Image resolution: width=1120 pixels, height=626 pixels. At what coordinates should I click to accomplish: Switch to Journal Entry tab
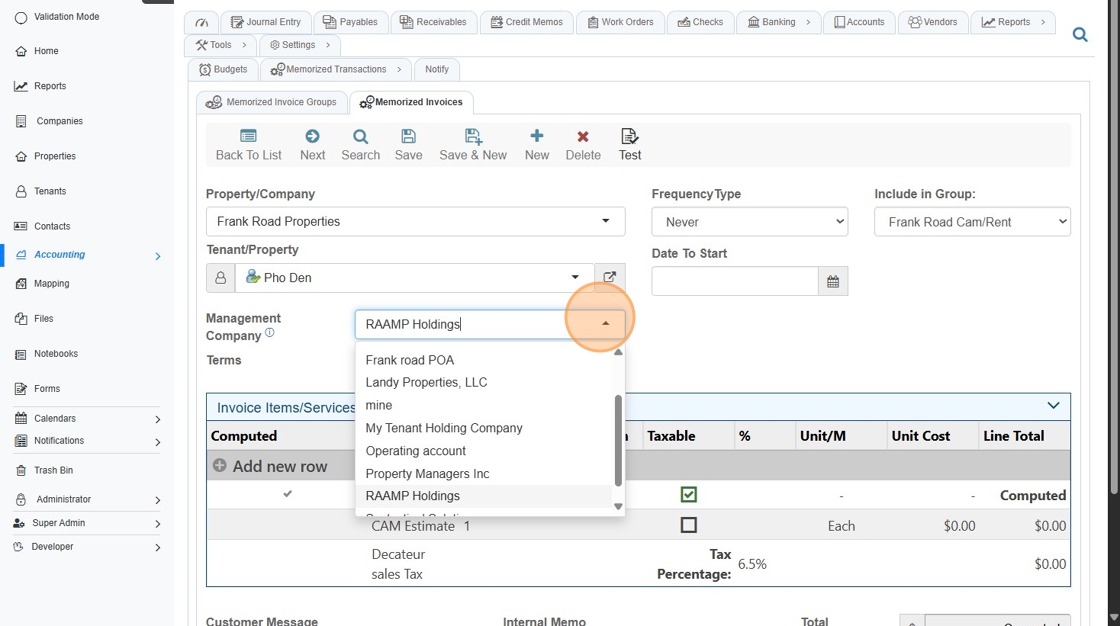[266, 22]
